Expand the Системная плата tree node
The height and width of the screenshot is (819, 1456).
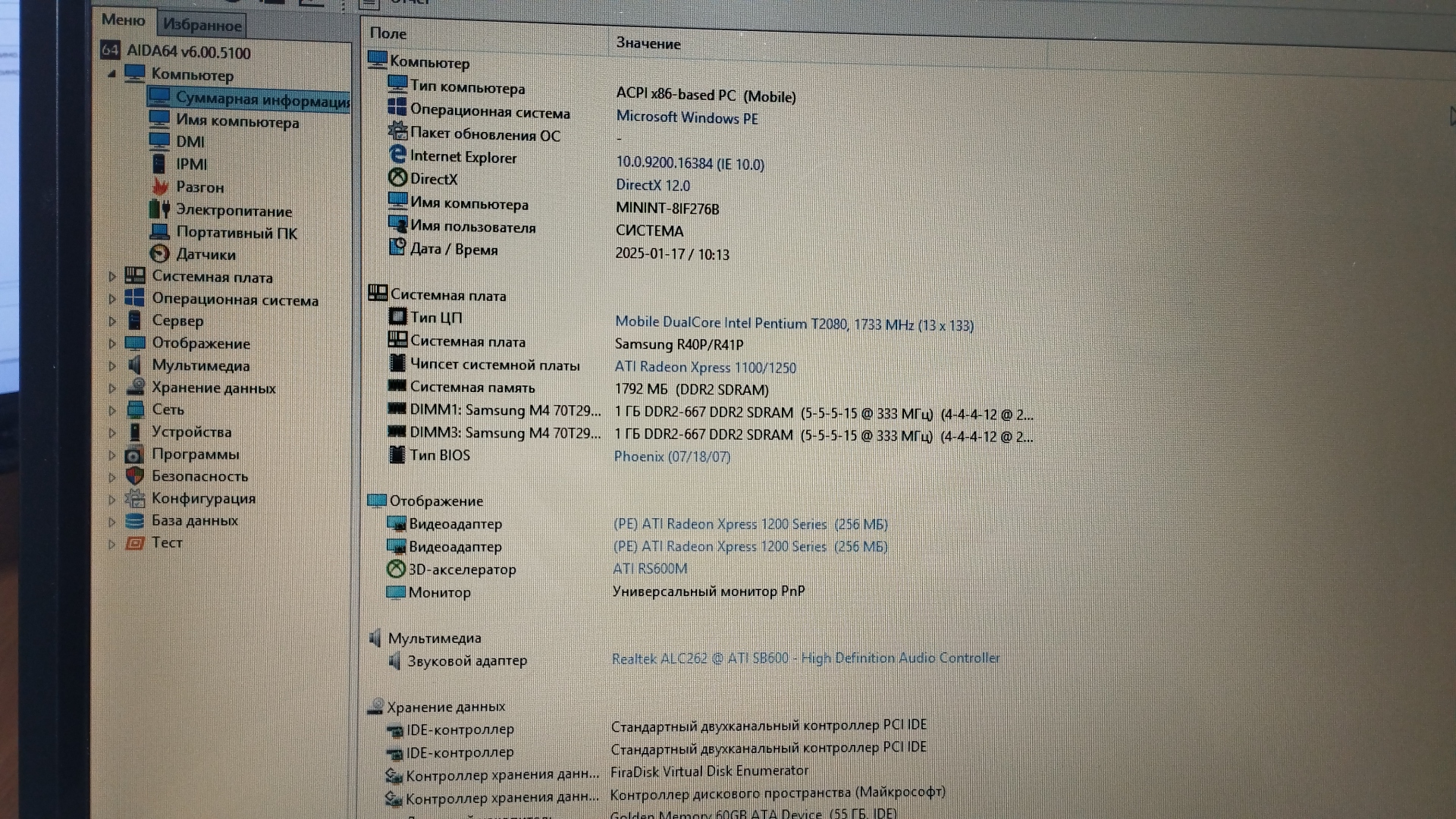pos(112,277)
